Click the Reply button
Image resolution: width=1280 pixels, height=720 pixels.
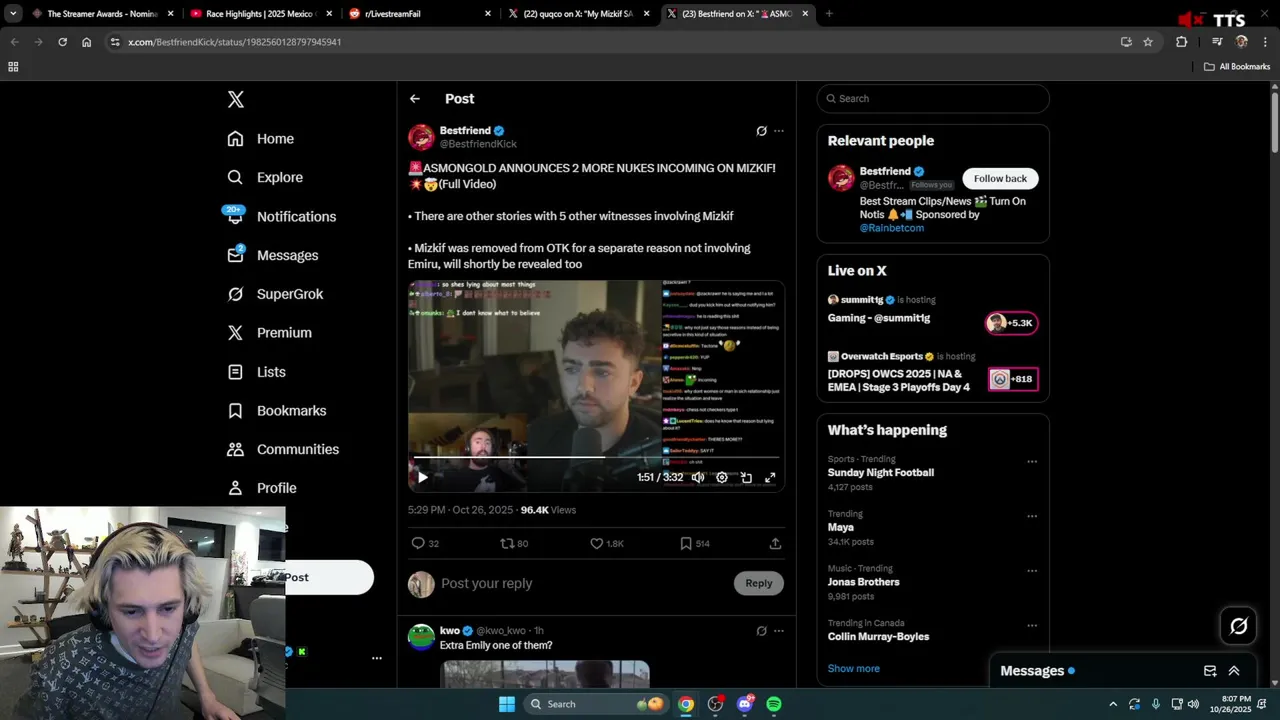pos(759,583)
